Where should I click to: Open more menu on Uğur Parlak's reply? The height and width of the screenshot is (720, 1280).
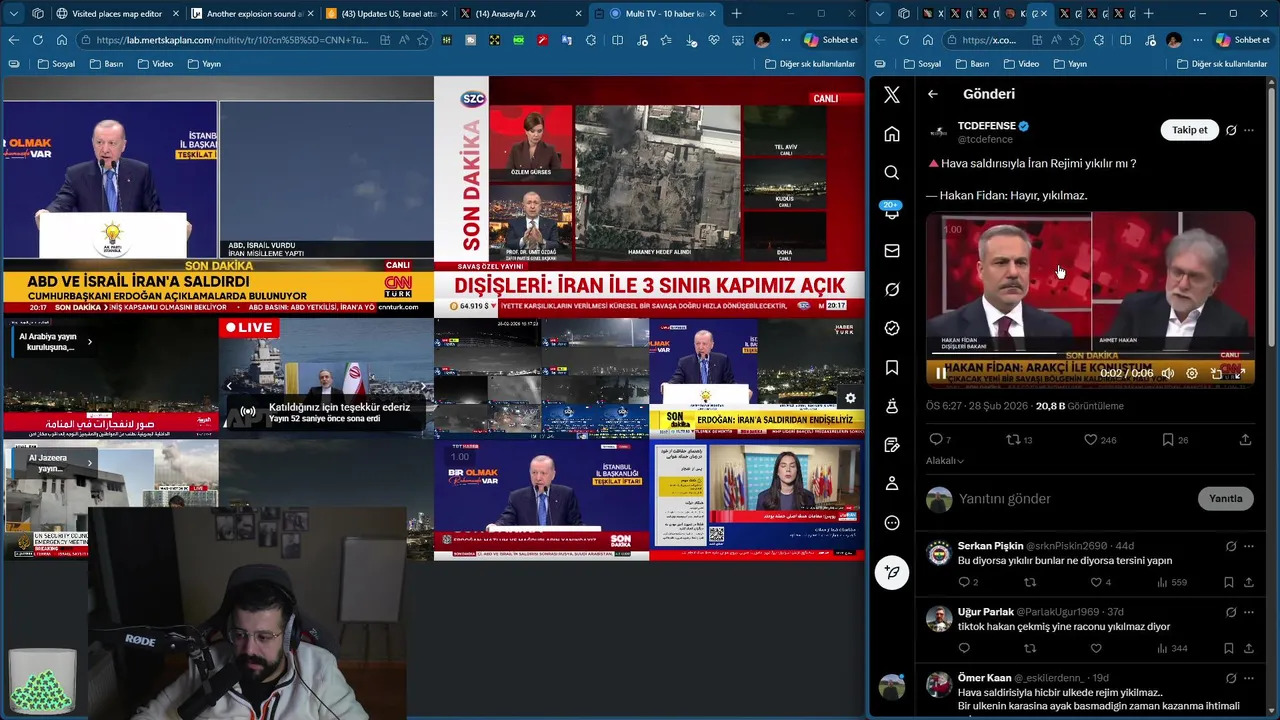coord(1249,612)
